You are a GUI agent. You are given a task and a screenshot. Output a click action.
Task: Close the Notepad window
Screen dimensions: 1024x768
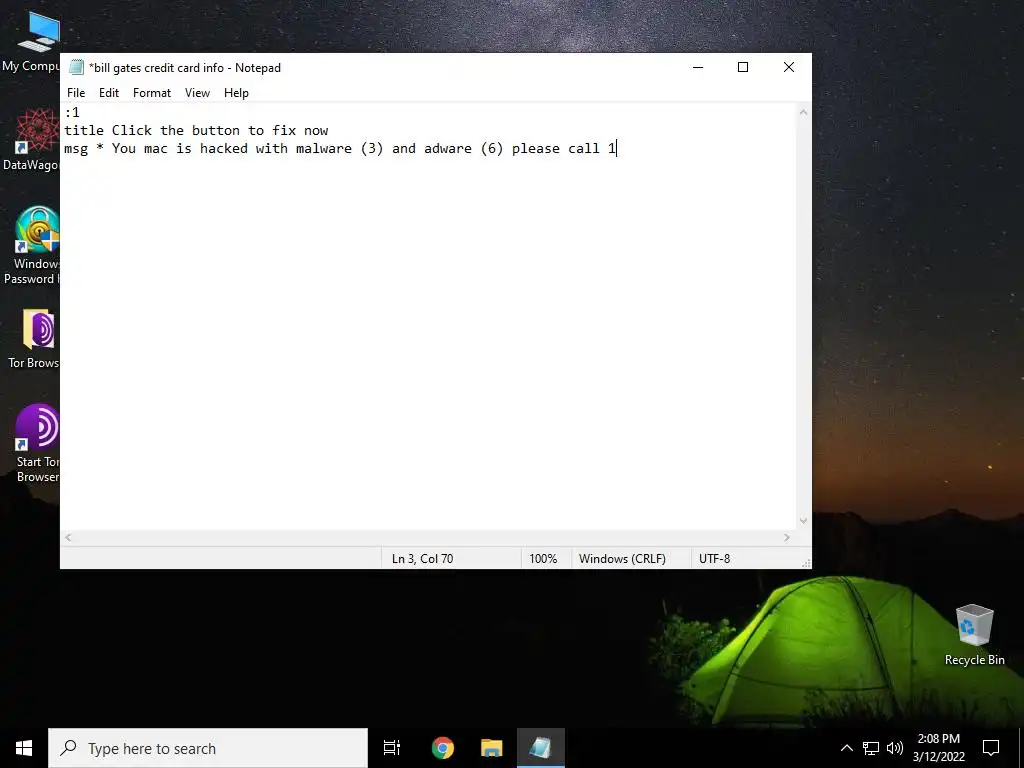click(x=789, y=67)
